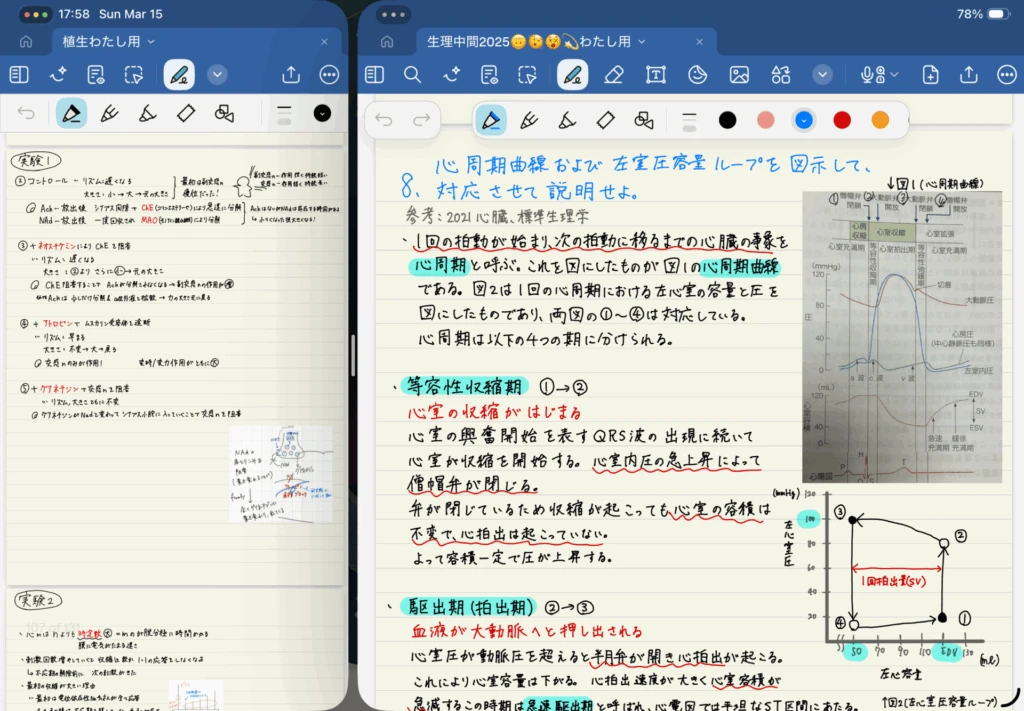This screenshot has height=711, width=1024.
Task: Open 植生わたし用 tab dropdown
Action: click(x=152, y=42)
